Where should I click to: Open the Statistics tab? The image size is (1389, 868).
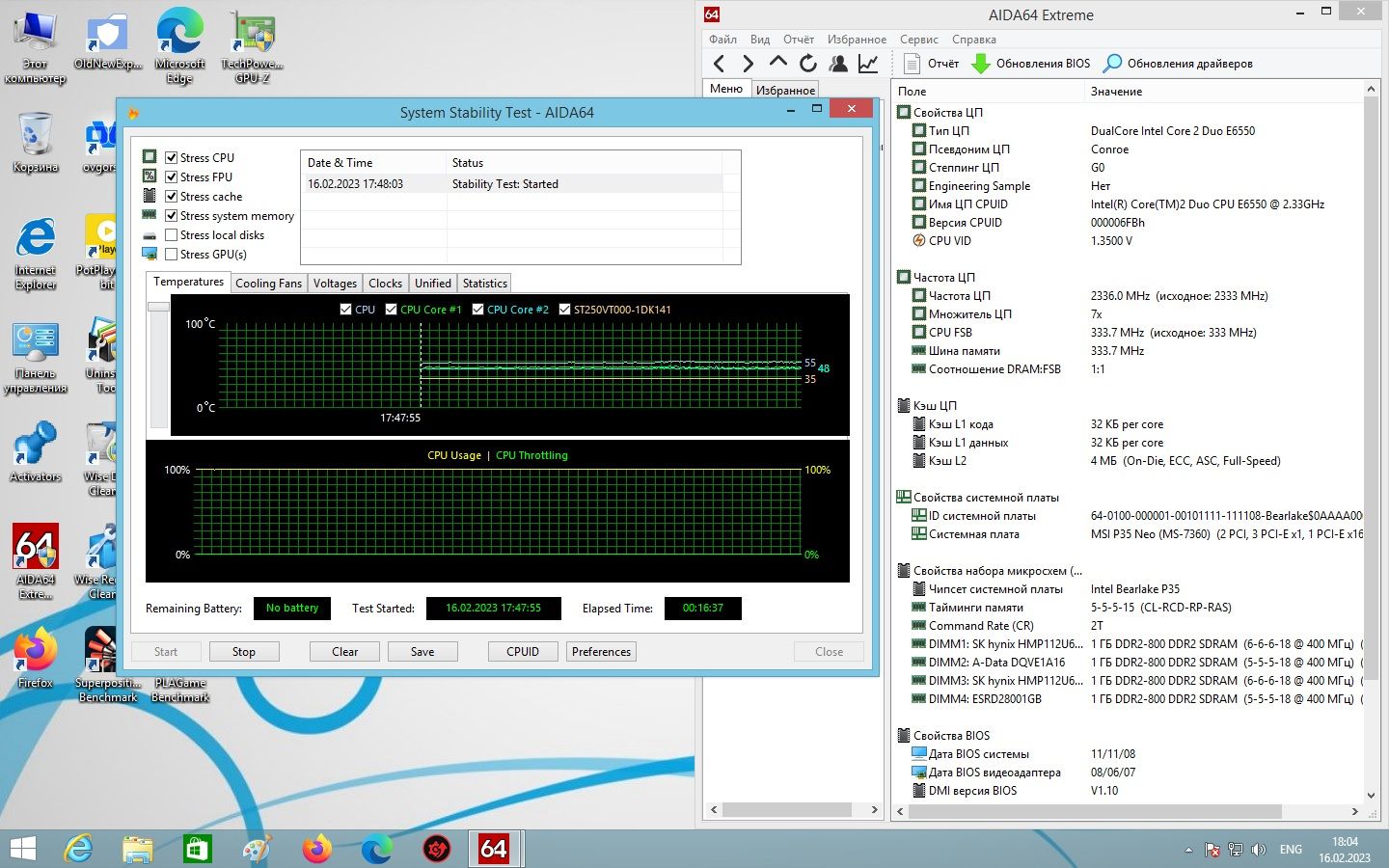pos(484,284)
